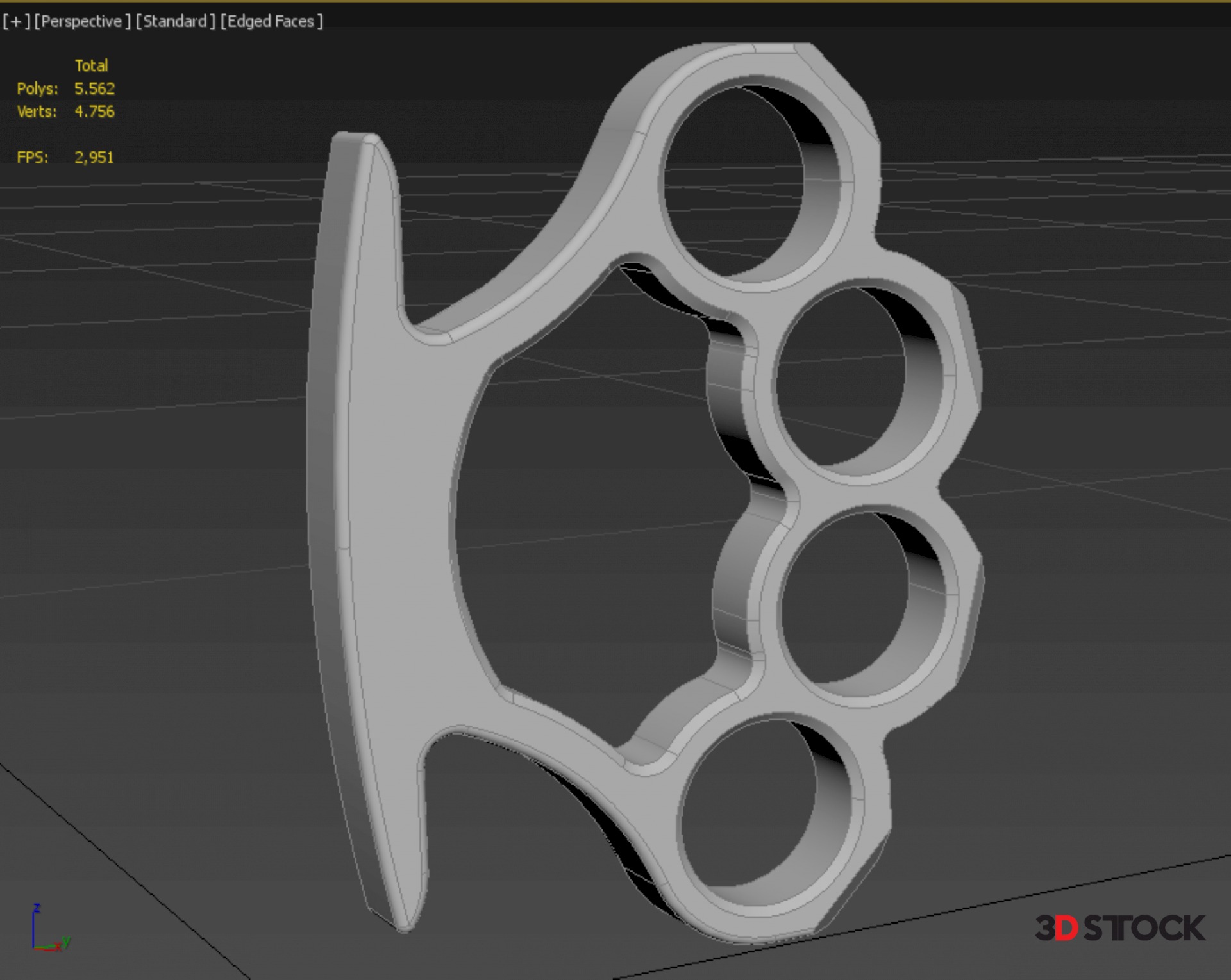Viewport: 1231px width, 980px height.
Task: Click the Verts count 4.756 readout
Action: (94, 112)
